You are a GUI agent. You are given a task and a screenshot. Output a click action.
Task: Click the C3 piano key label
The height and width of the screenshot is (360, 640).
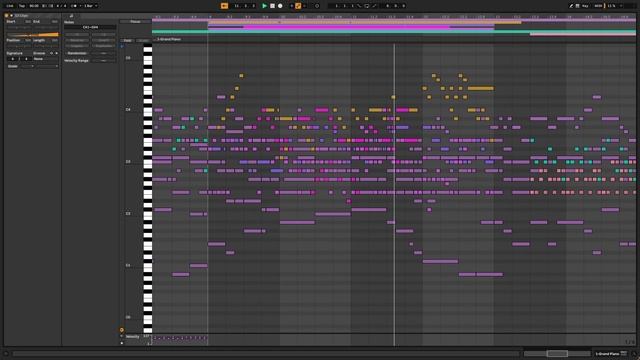click(128, 162)
